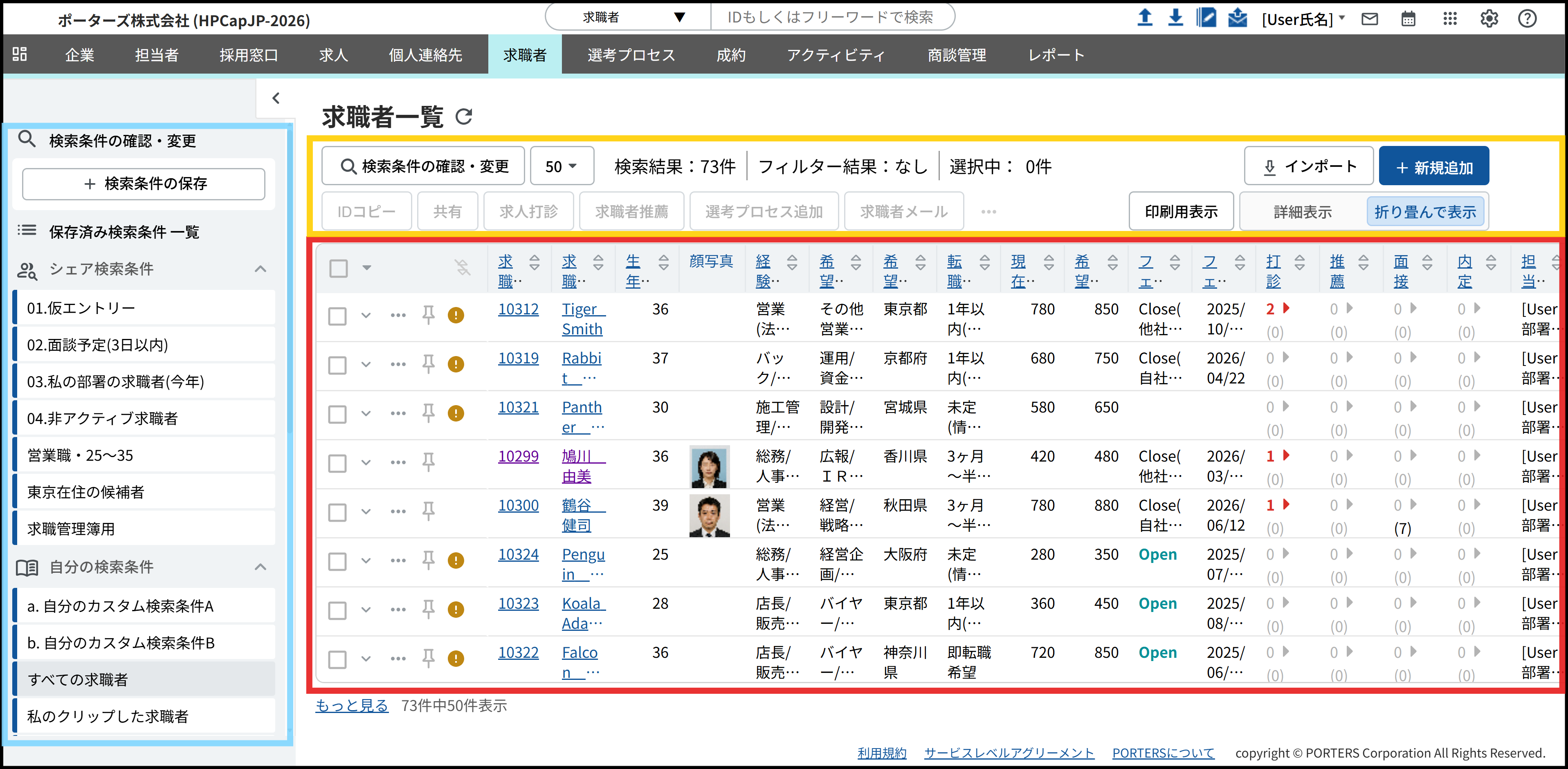Check the checkbox on candidate 10299's row

coord(337,463)
